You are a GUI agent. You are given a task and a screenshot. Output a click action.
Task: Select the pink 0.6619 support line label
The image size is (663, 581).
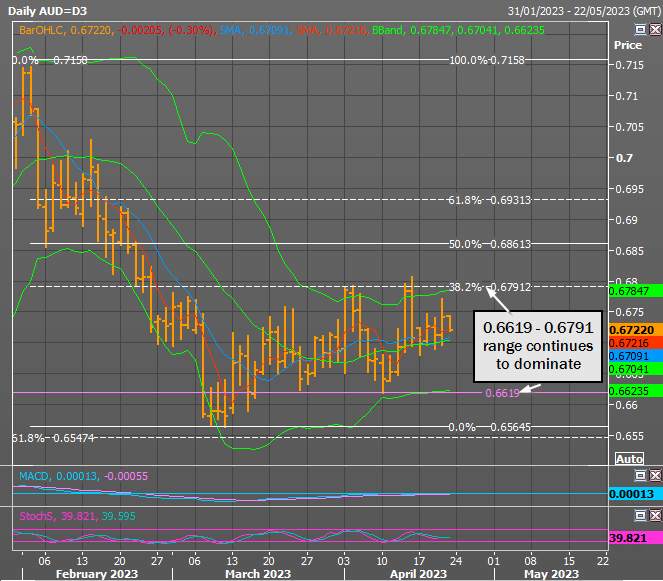pos(502,393)
